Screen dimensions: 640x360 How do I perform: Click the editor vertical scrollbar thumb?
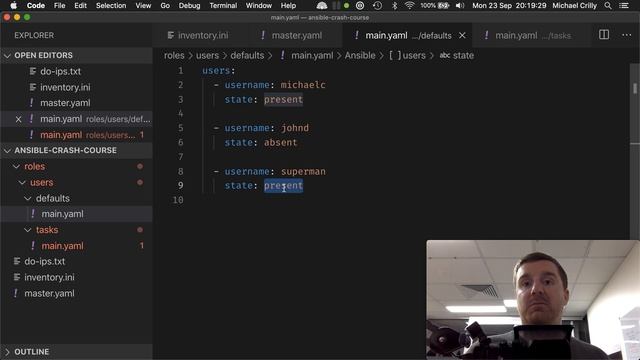click(635, 88)
